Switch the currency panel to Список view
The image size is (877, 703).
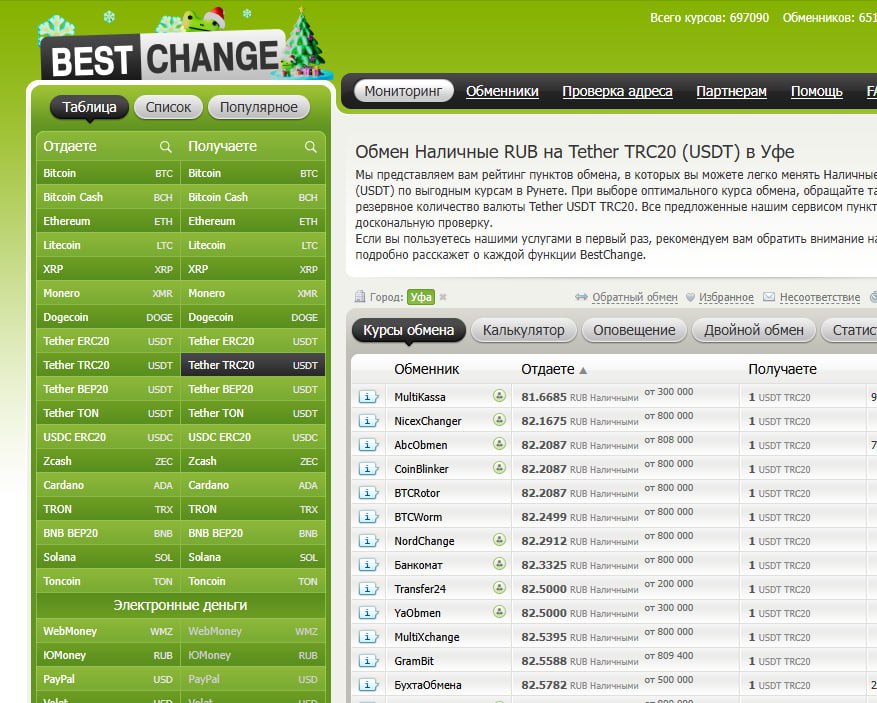(x=168, y=107)
